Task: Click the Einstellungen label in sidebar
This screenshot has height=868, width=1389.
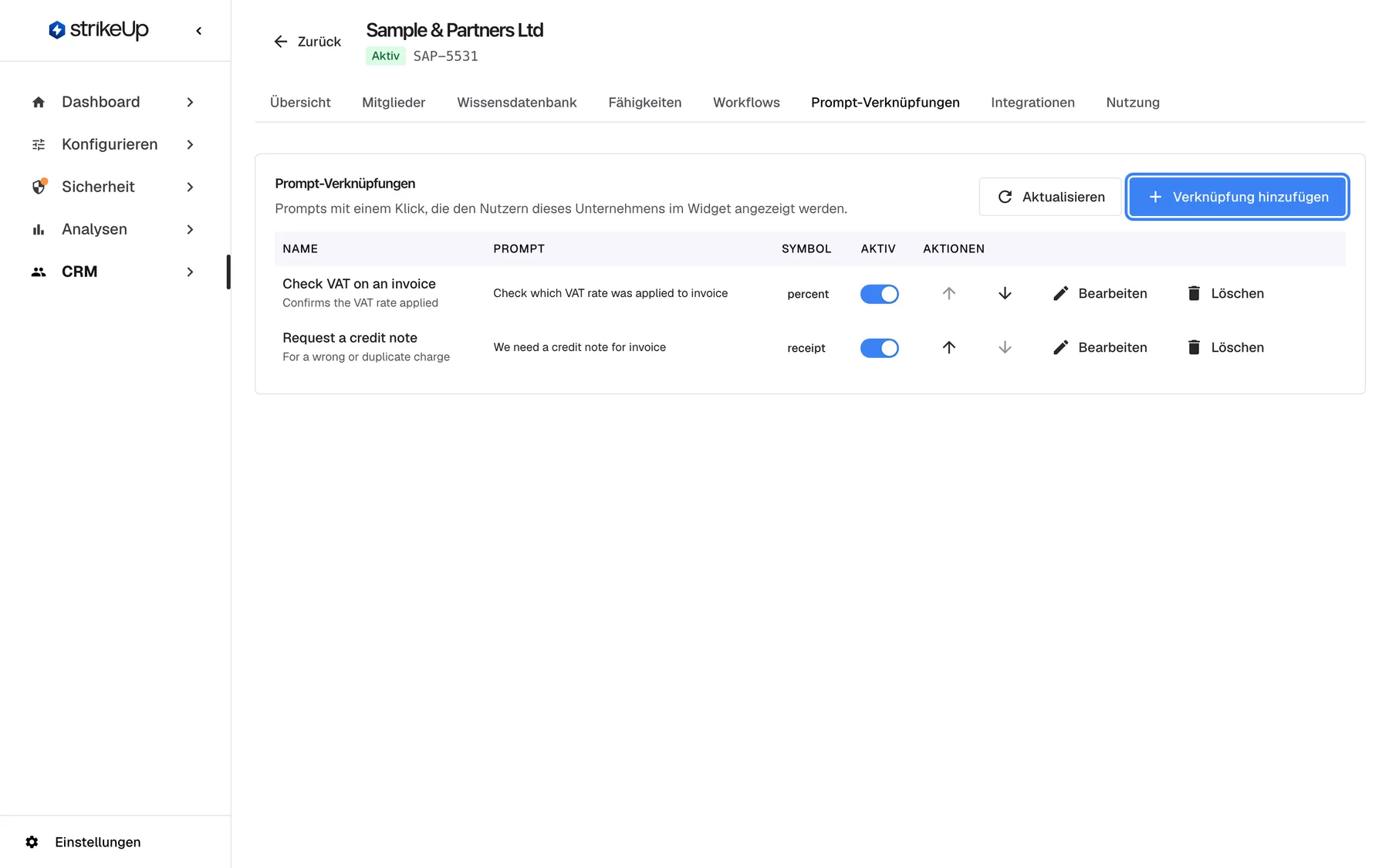Action: click(98, 842)
